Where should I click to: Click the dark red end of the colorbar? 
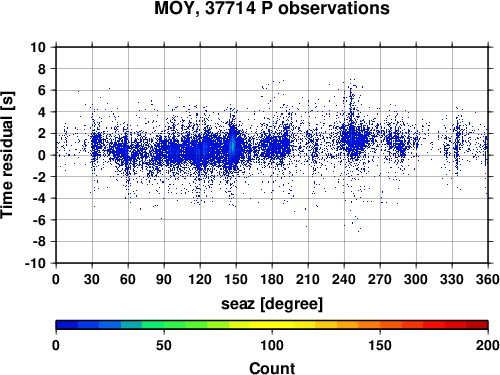point(477,325)
